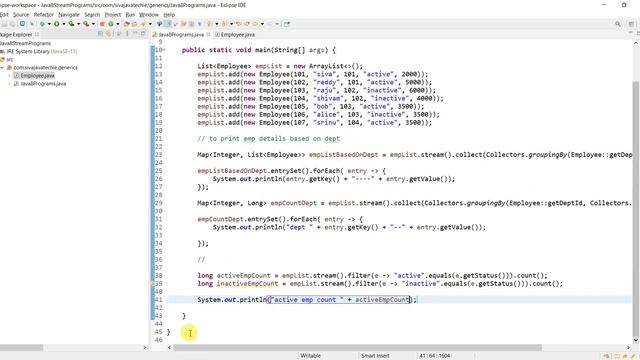Click the External Tools run icon
The height and width of the screenshot is (360, 640).
pyautogui.click(x=86, y=24)
